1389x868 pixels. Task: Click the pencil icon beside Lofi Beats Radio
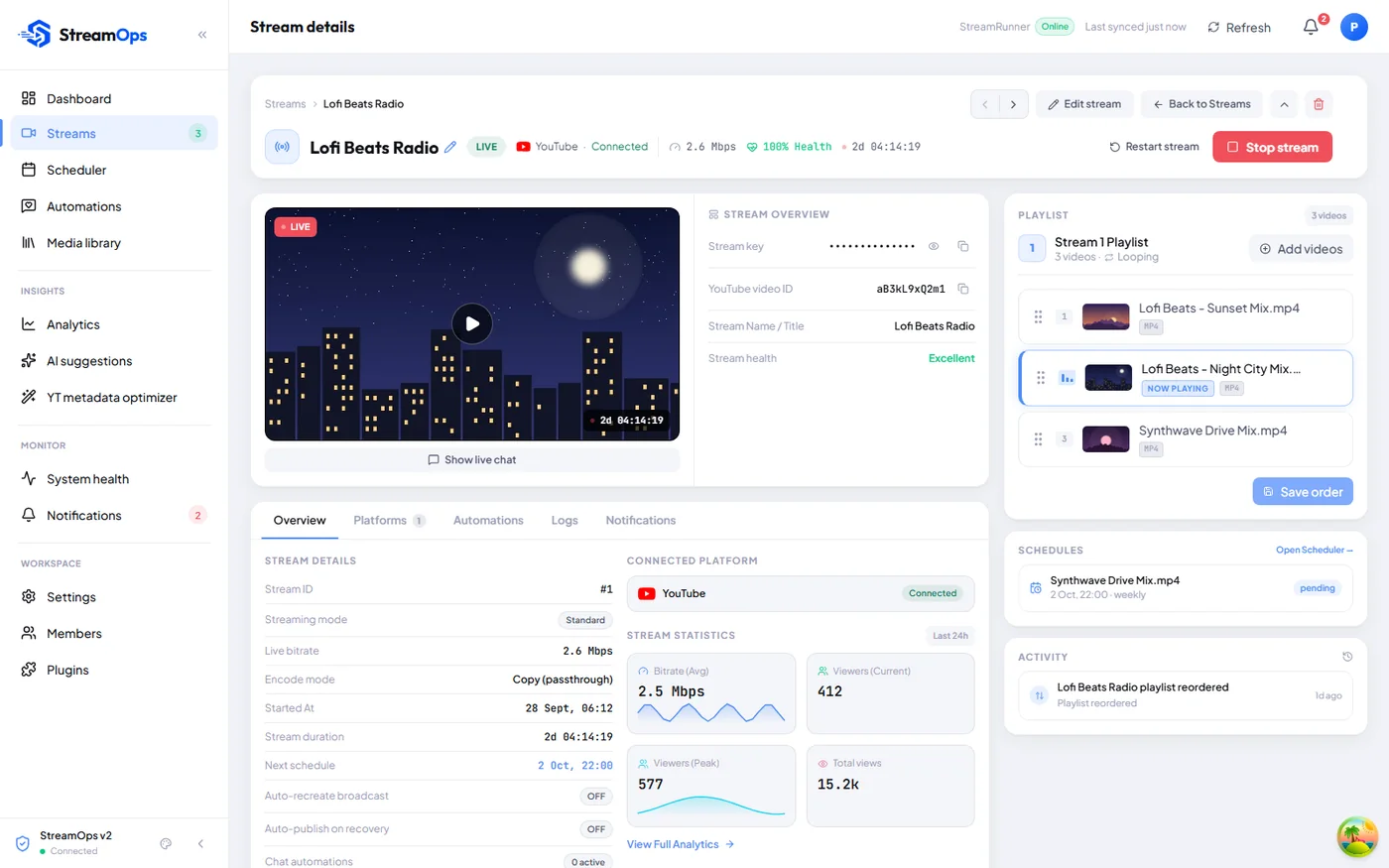coord(450,147)
